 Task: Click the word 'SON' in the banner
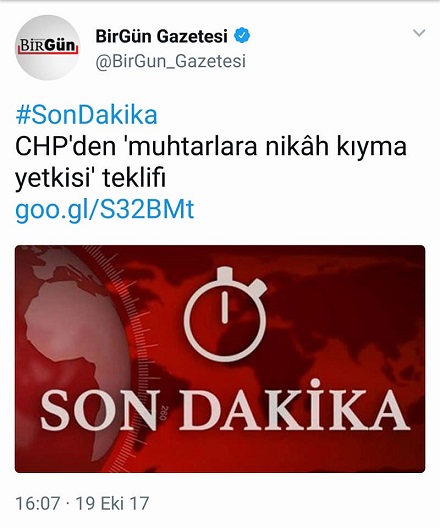(x=100, y=410)
